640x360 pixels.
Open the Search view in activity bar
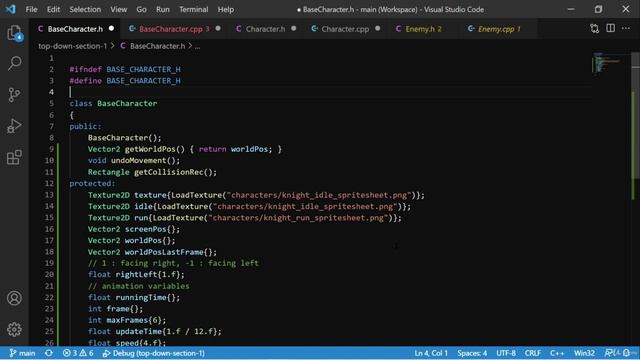coord(14,63)
